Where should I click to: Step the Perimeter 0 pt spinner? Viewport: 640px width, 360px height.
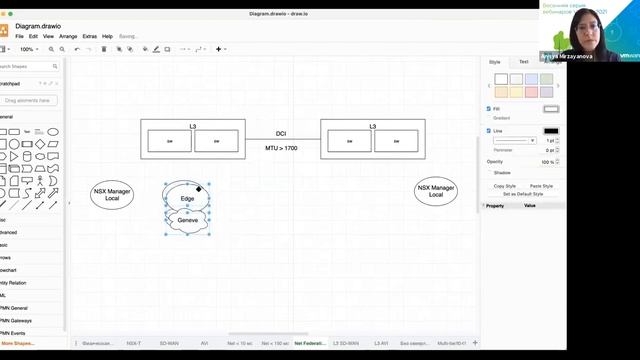tap(558, 150)
